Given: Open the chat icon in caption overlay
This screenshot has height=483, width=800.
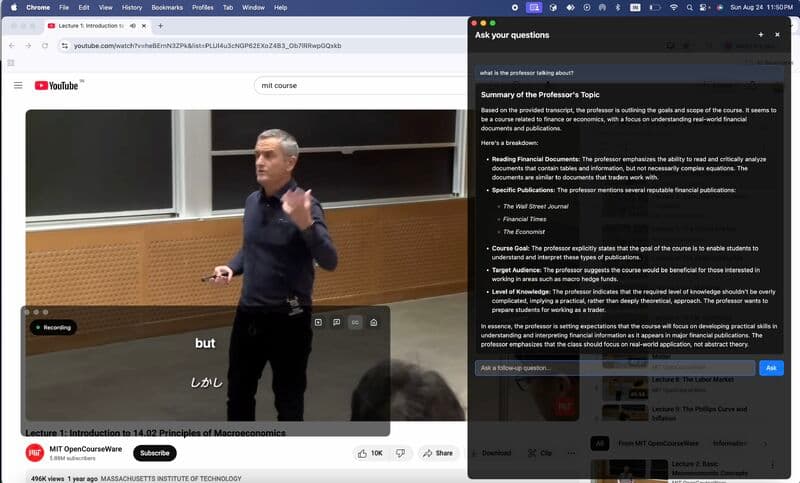Looking at the screenshot, I should pyautogui.click(x=336, y=322).
